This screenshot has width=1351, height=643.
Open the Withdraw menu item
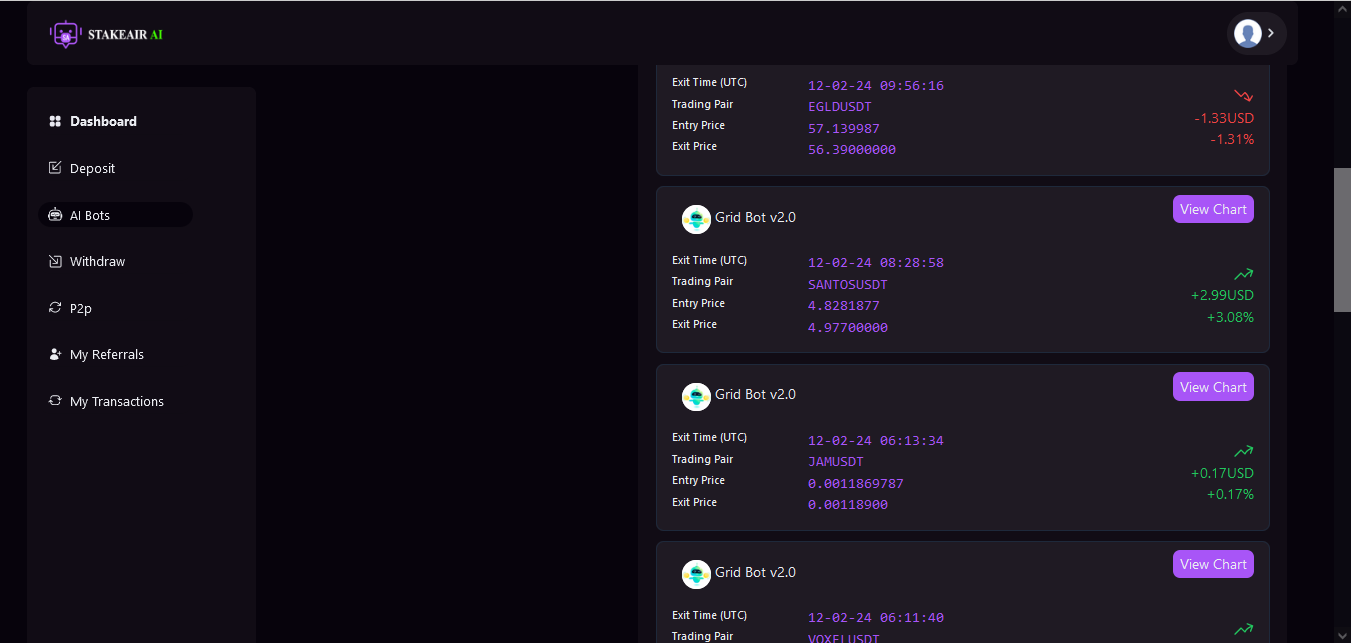pyautogui.click(x=97, y=261)
